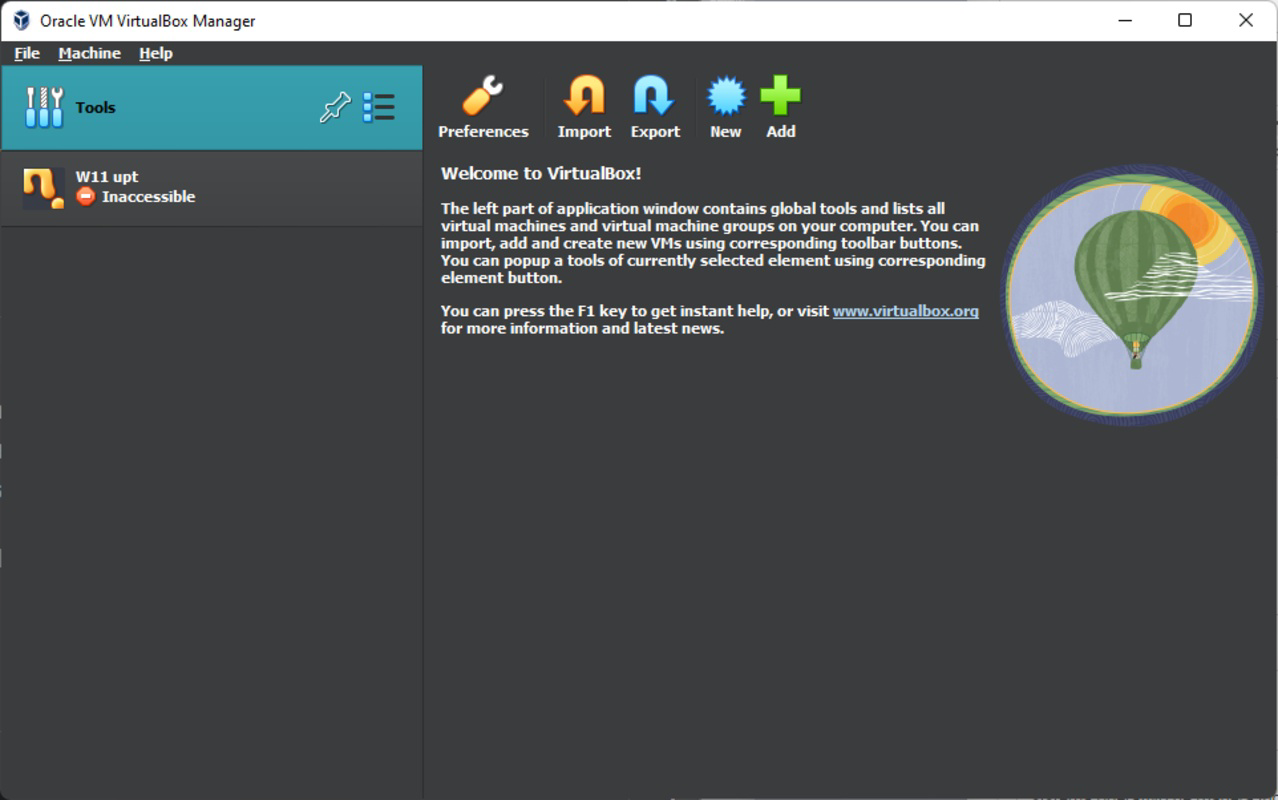This screenshot has height=800, width=1278.
Task: Click the Inaccessible status text
Action: click(148, 197)
